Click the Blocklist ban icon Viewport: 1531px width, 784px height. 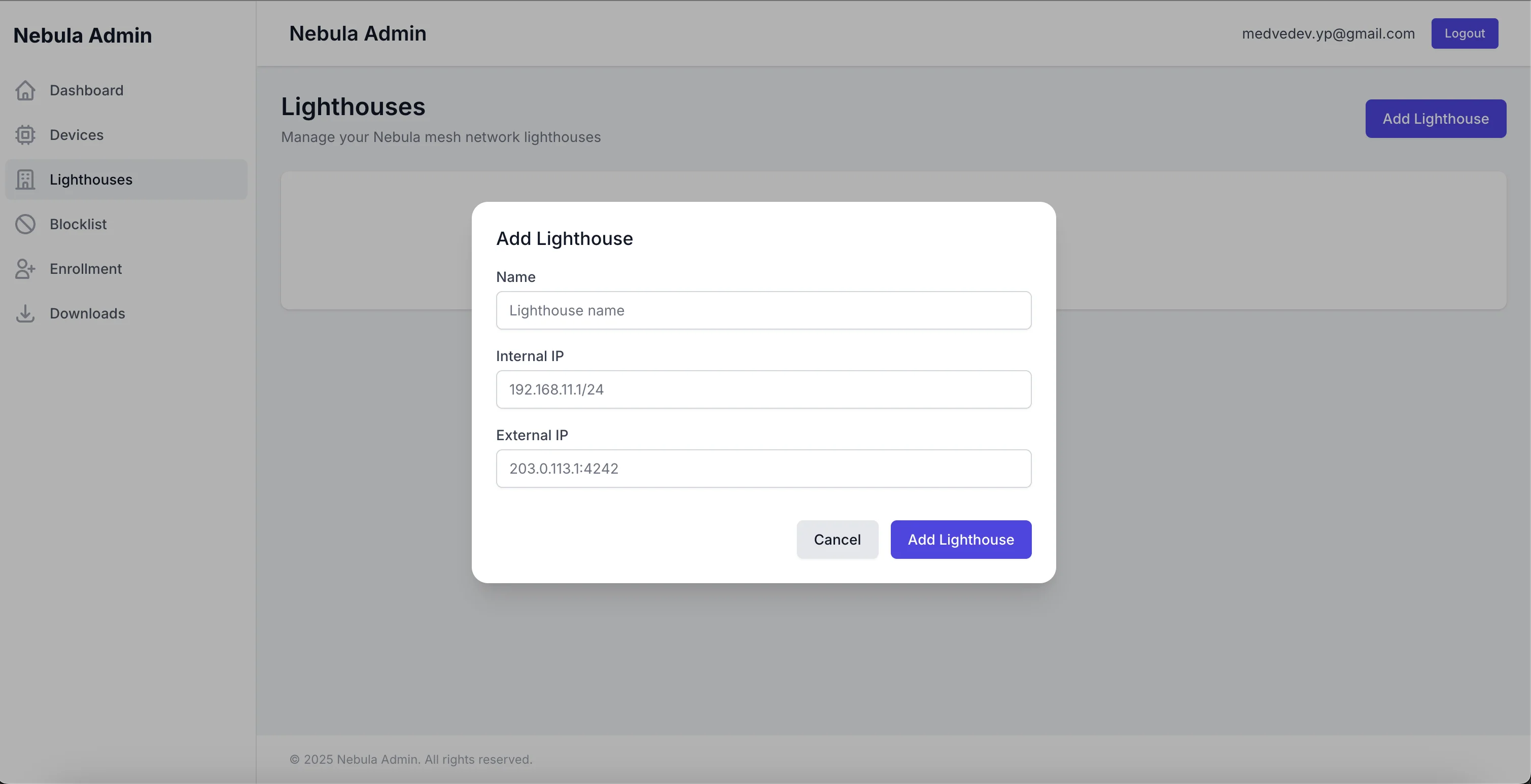[x=25, y=224]
